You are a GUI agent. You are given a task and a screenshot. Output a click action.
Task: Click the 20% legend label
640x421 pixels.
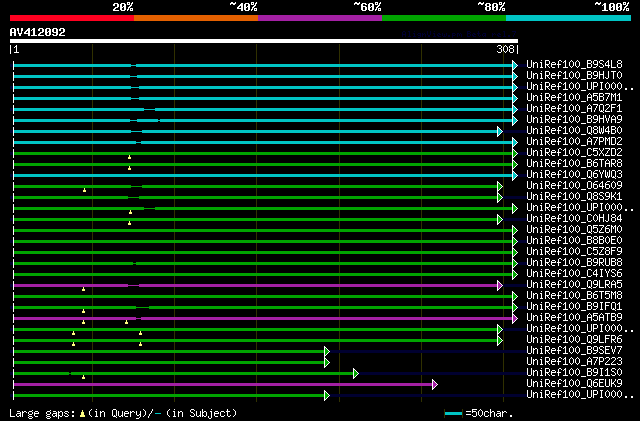pos(123,7)
